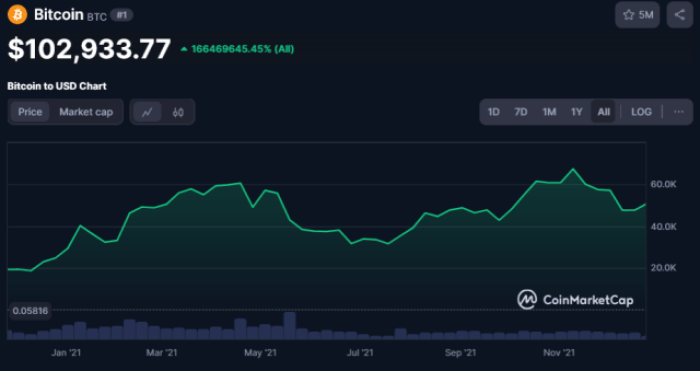Choose the All time range
Image resolution: width=700 pixels, height=371 pixels.
point(604,112)
